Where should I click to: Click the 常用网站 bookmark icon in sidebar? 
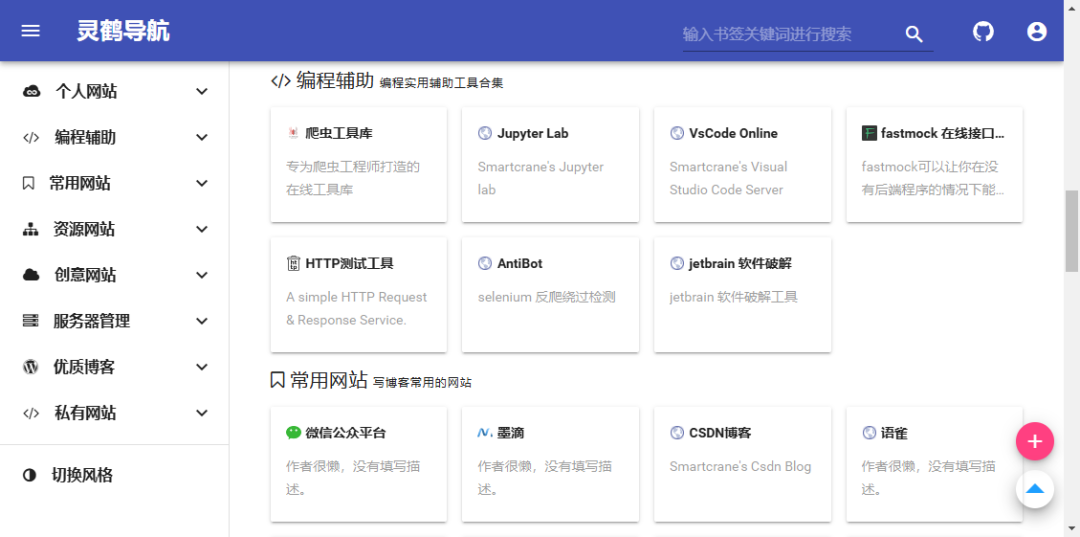pos(28,184)
